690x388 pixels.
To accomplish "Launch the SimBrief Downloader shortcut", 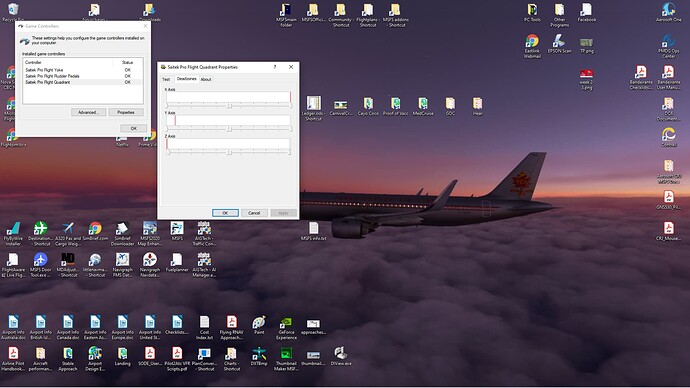I will click(x=122, y=233).
